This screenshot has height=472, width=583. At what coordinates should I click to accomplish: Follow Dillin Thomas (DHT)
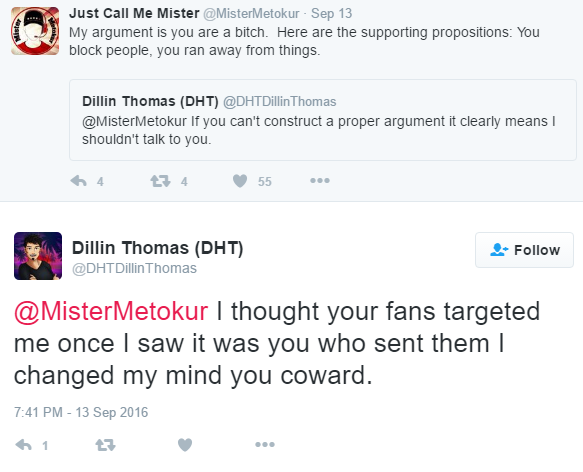click(524, 250)
